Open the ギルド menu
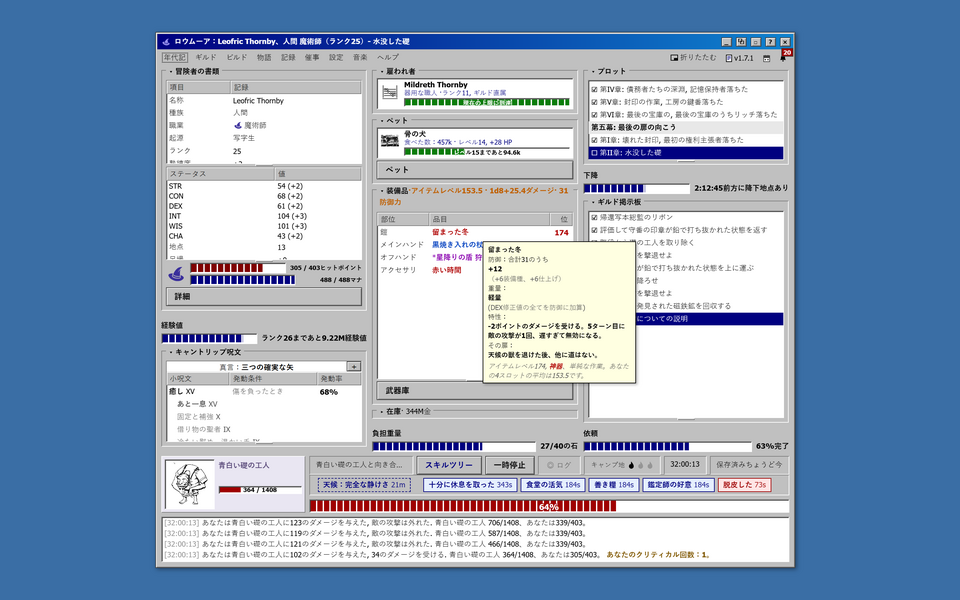 pyautogui.click(x=205, y=58)
